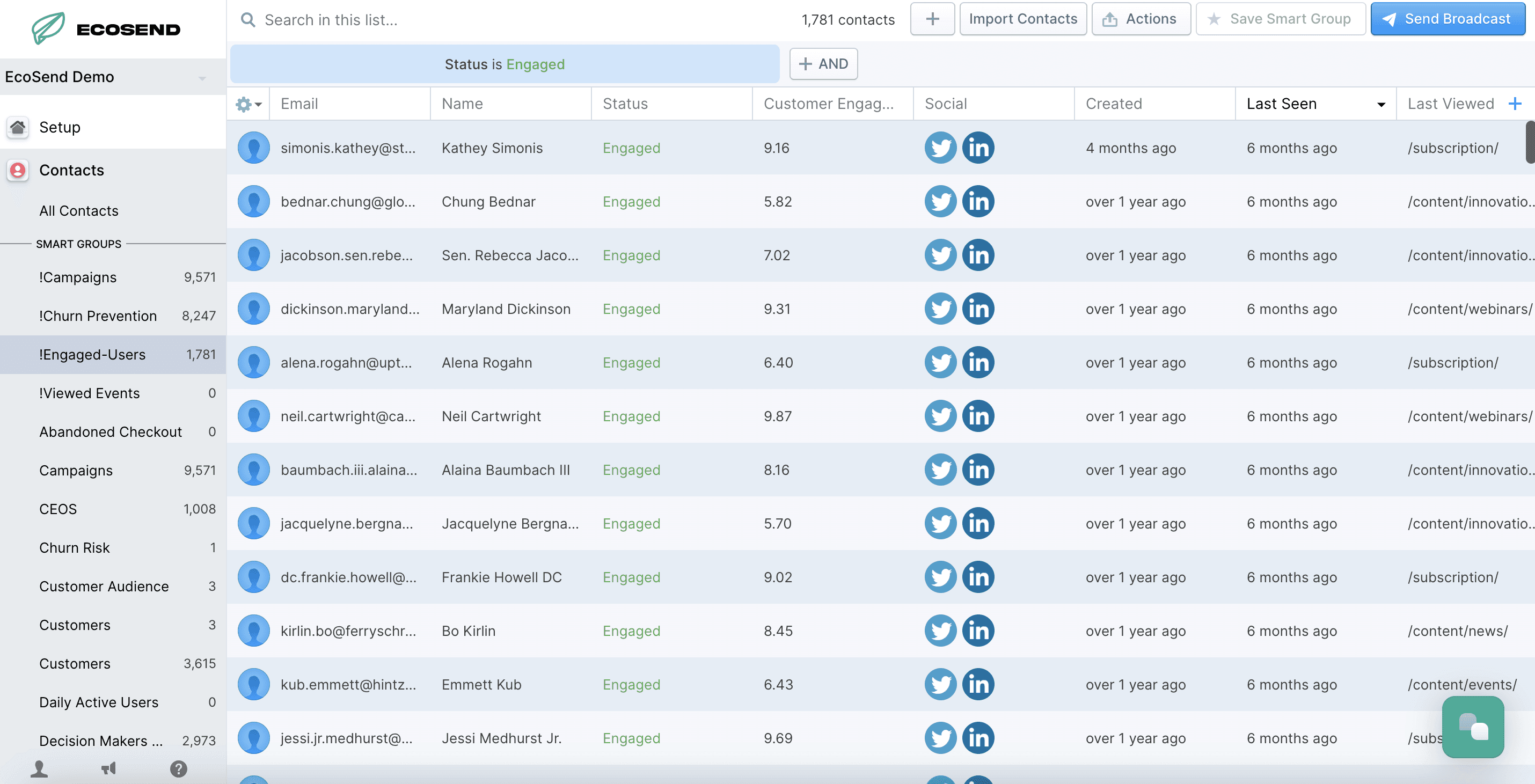The width and height of the screenshot is (1535, 784).
Task: Expand the EcoSend Demo account dropdown
Action: (x=201, y=77)
